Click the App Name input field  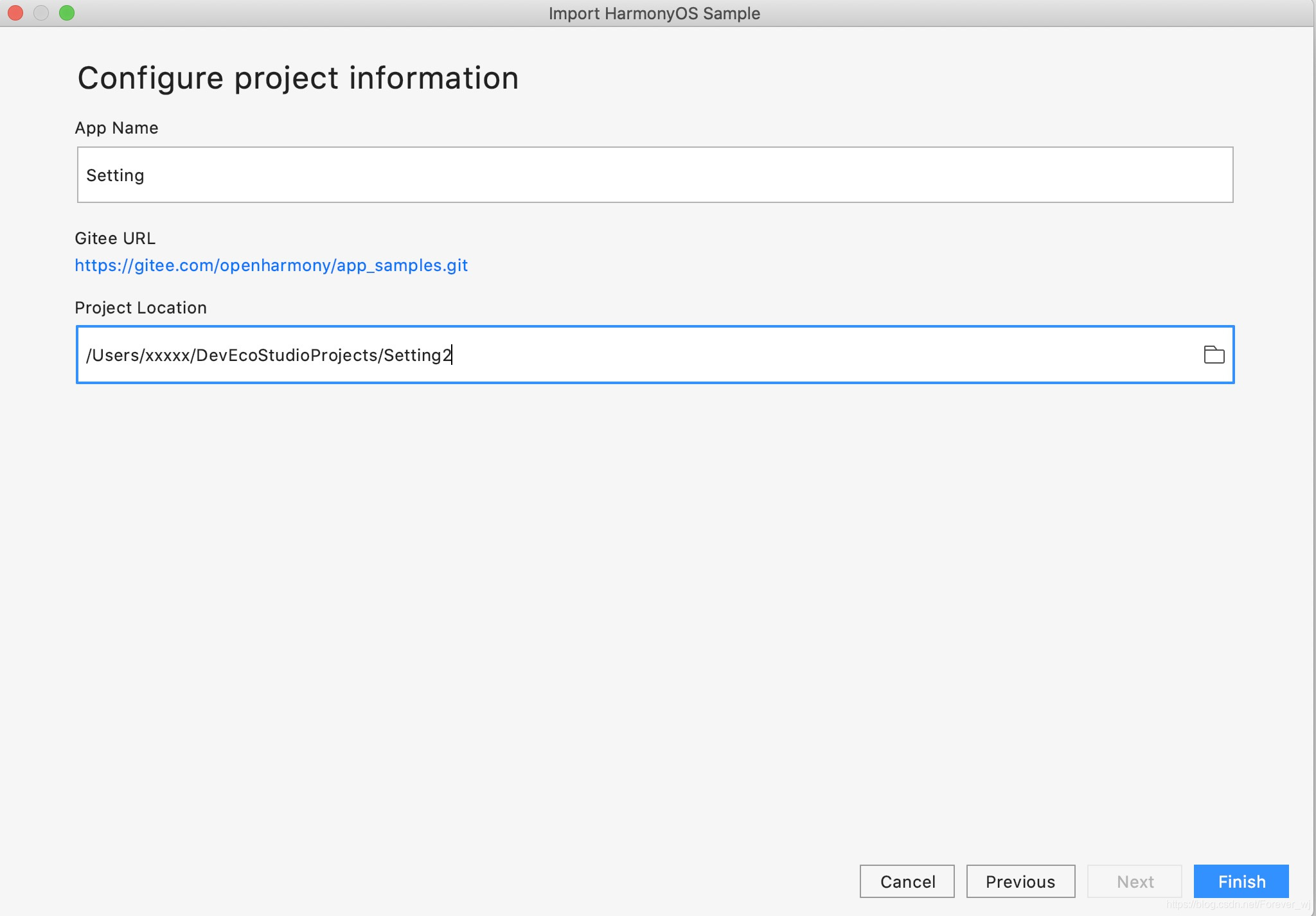pyautogui.click(x=655, y=175)
